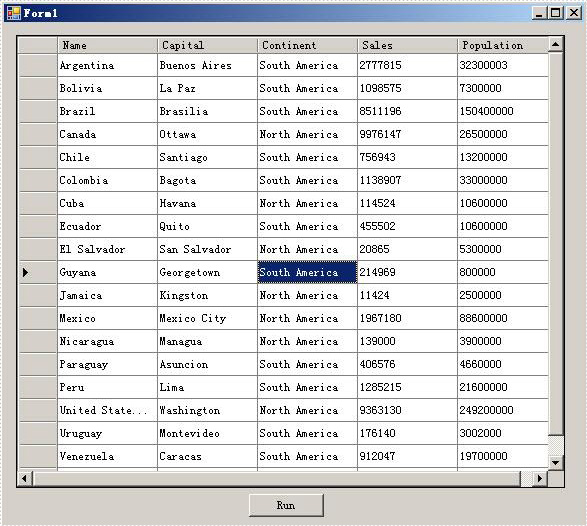The height and width of the screenshot is (526, 587).
Task: Click the Run button
Action: coord(286,505)
